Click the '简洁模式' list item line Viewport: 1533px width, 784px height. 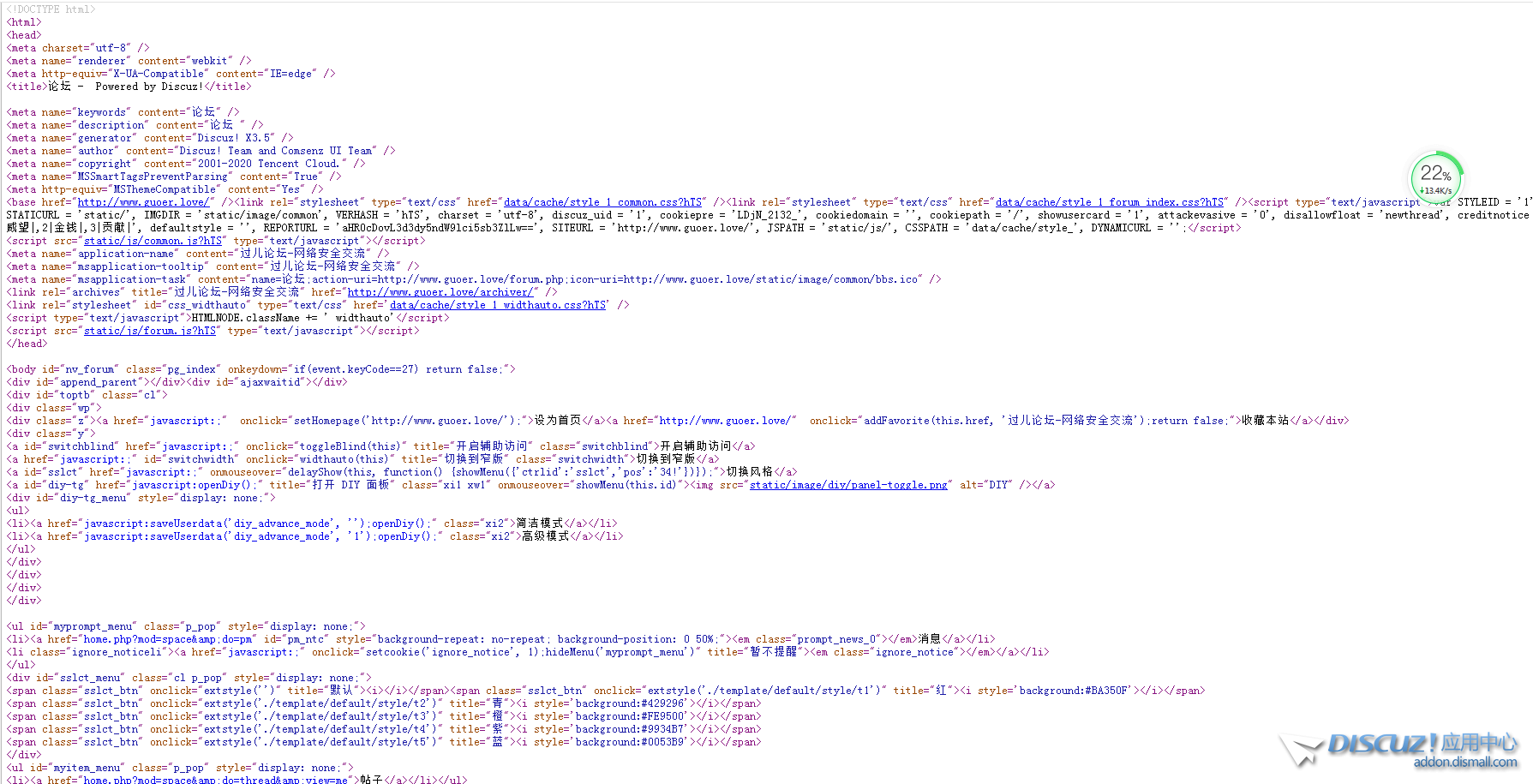312,524
